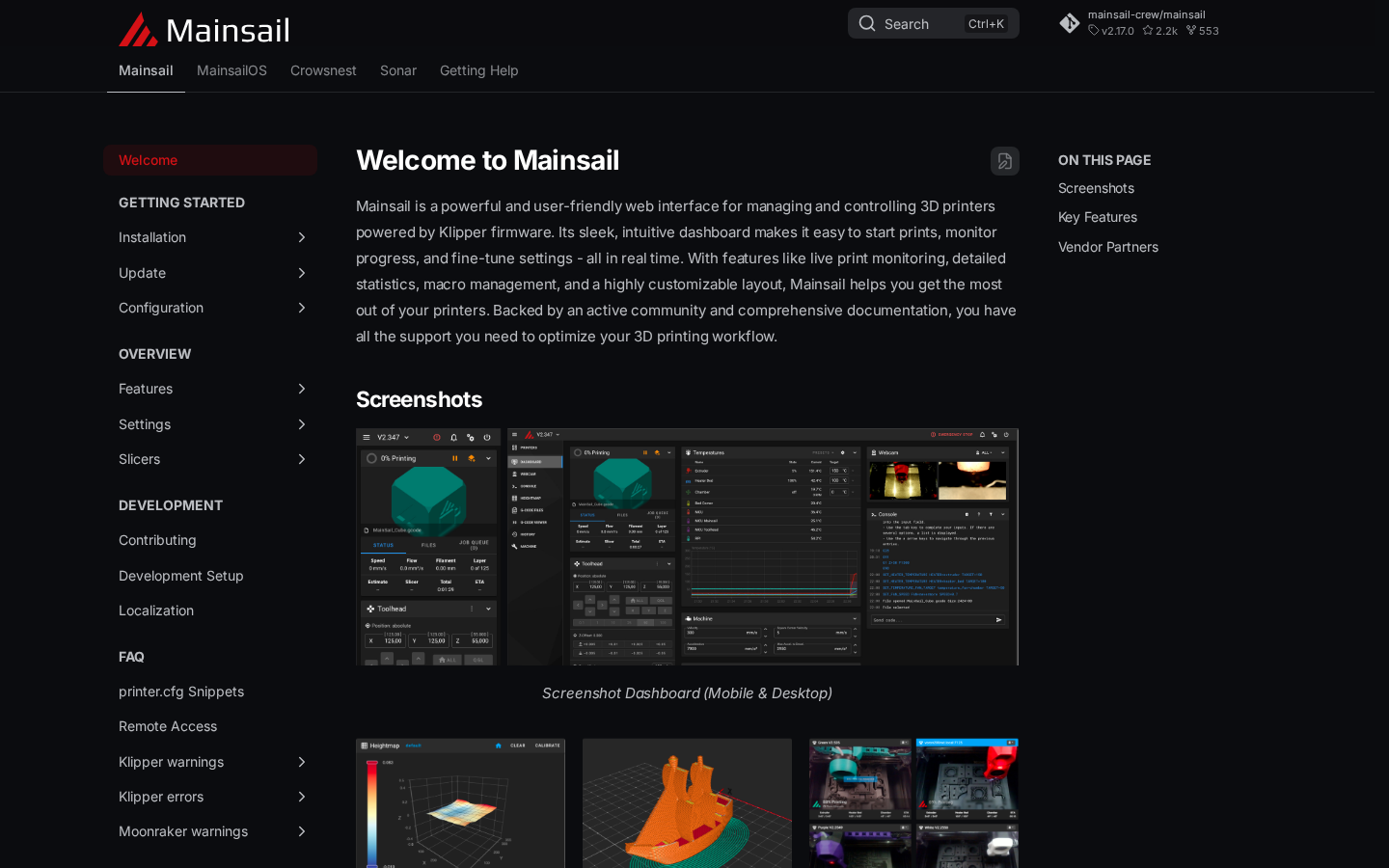Viewport: 1389px width, 868px height.
Task: Open the Localization page link
Action: point(156,610)
